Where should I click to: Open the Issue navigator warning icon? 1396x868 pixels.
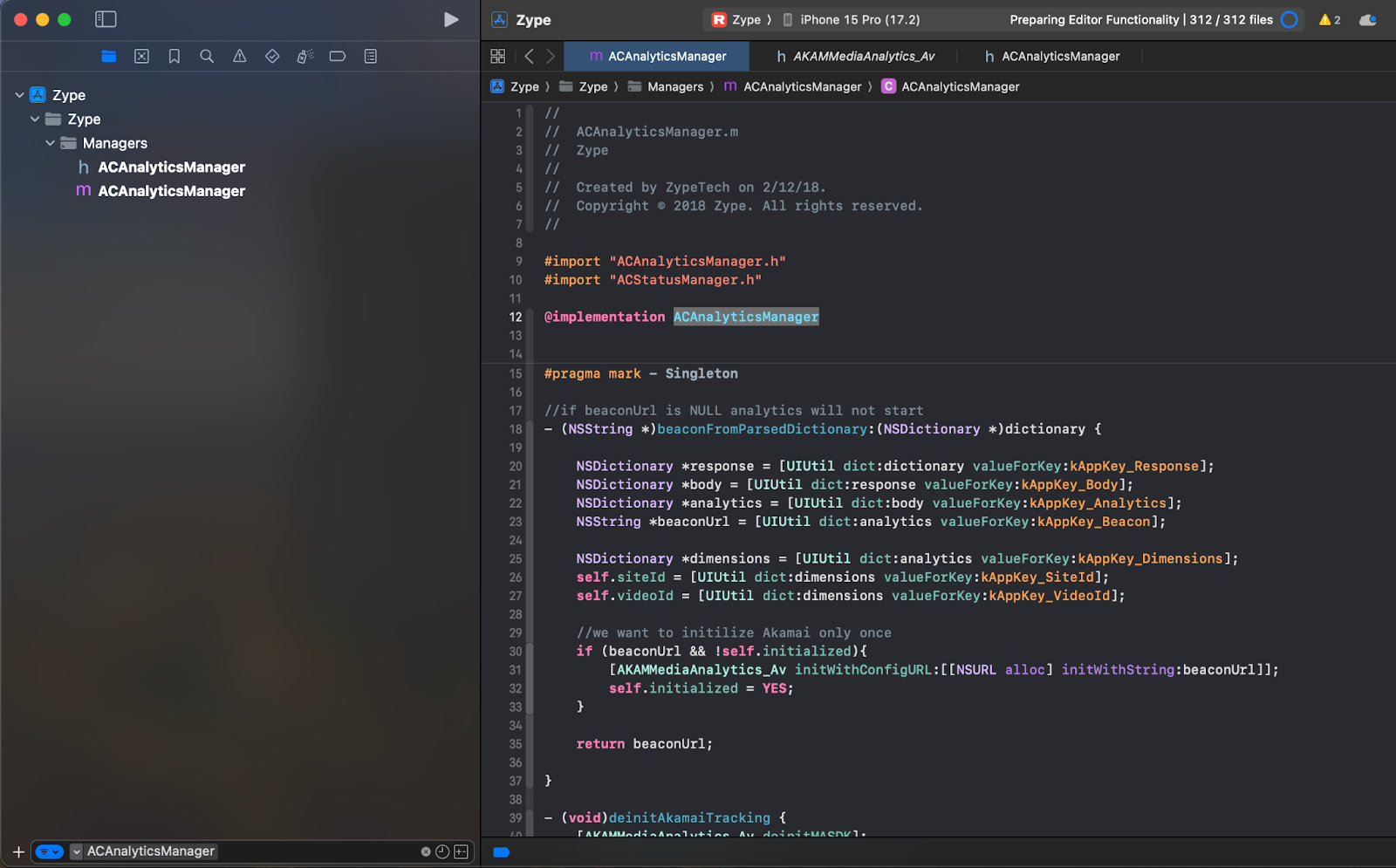click(239, 56)
